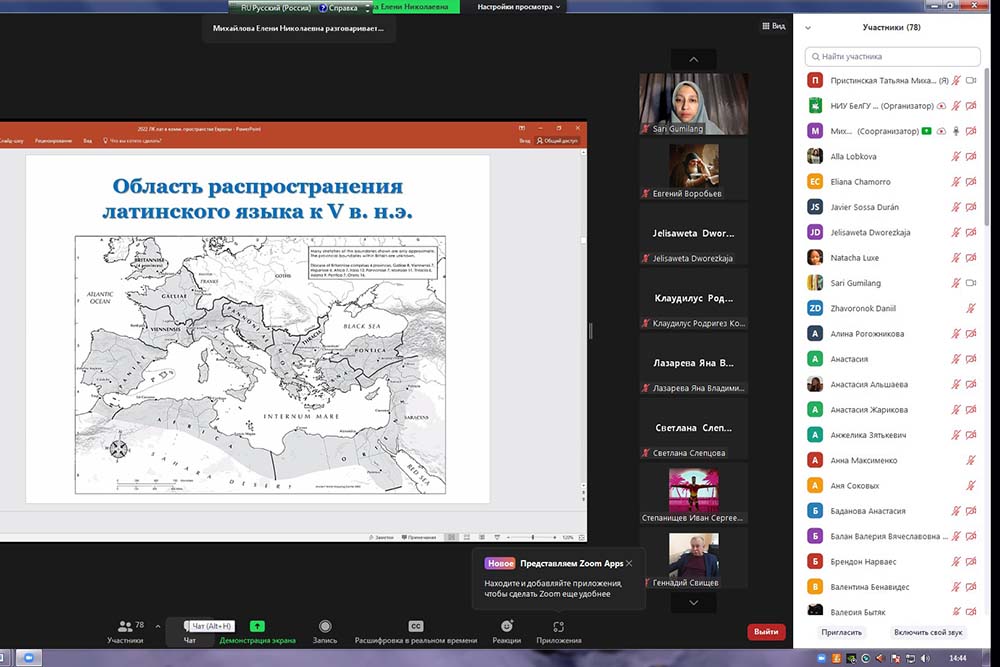Click the Чат chat icon
Screen dimensions: 1000x667
pyautogui.click(x=190, y=630)
